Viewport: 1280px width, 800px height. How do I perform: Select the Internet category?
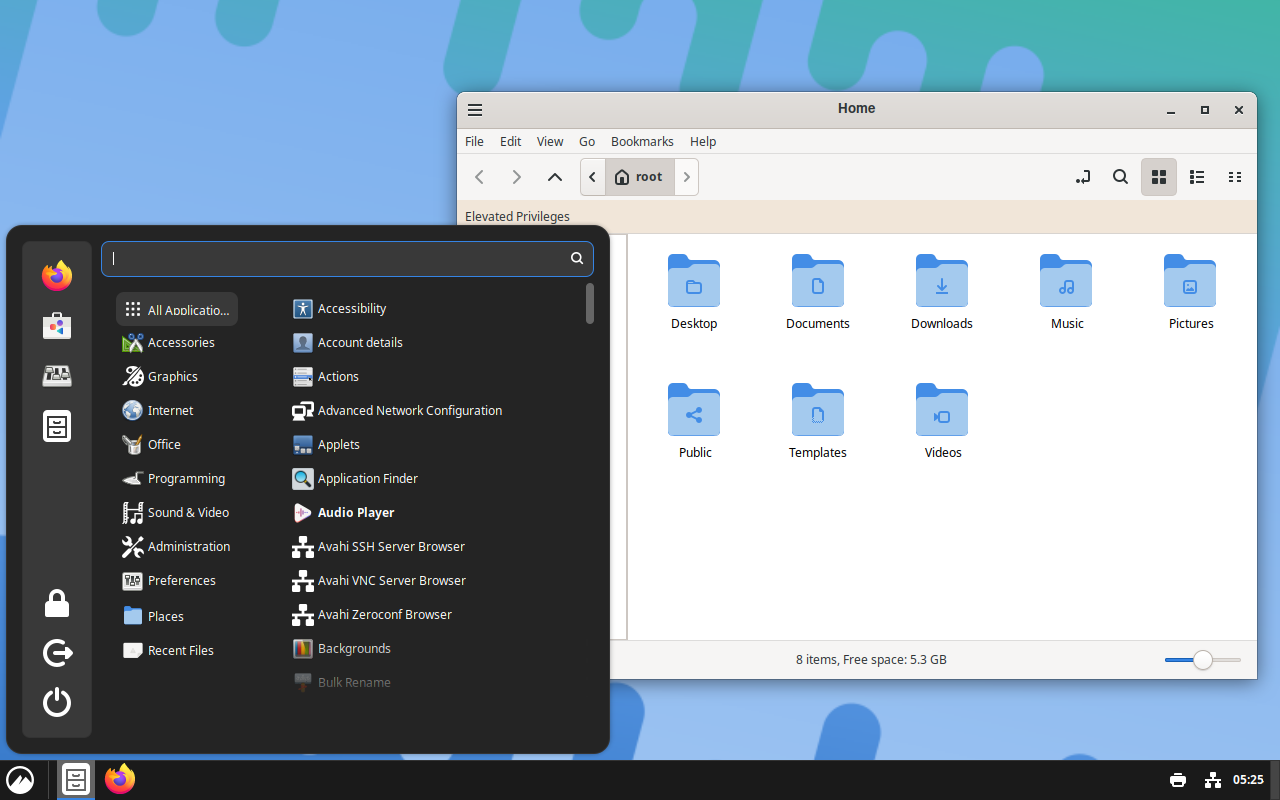177,411
